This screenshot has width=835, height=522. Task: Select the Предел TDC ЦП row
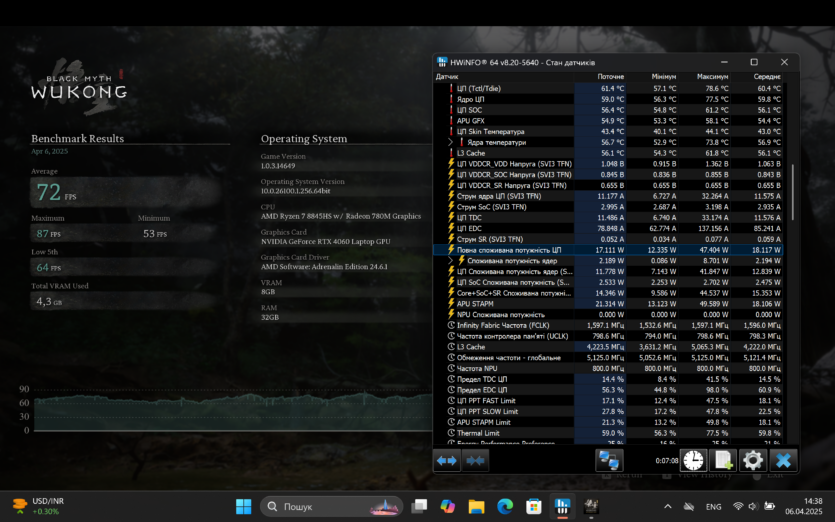pos(608,379)
